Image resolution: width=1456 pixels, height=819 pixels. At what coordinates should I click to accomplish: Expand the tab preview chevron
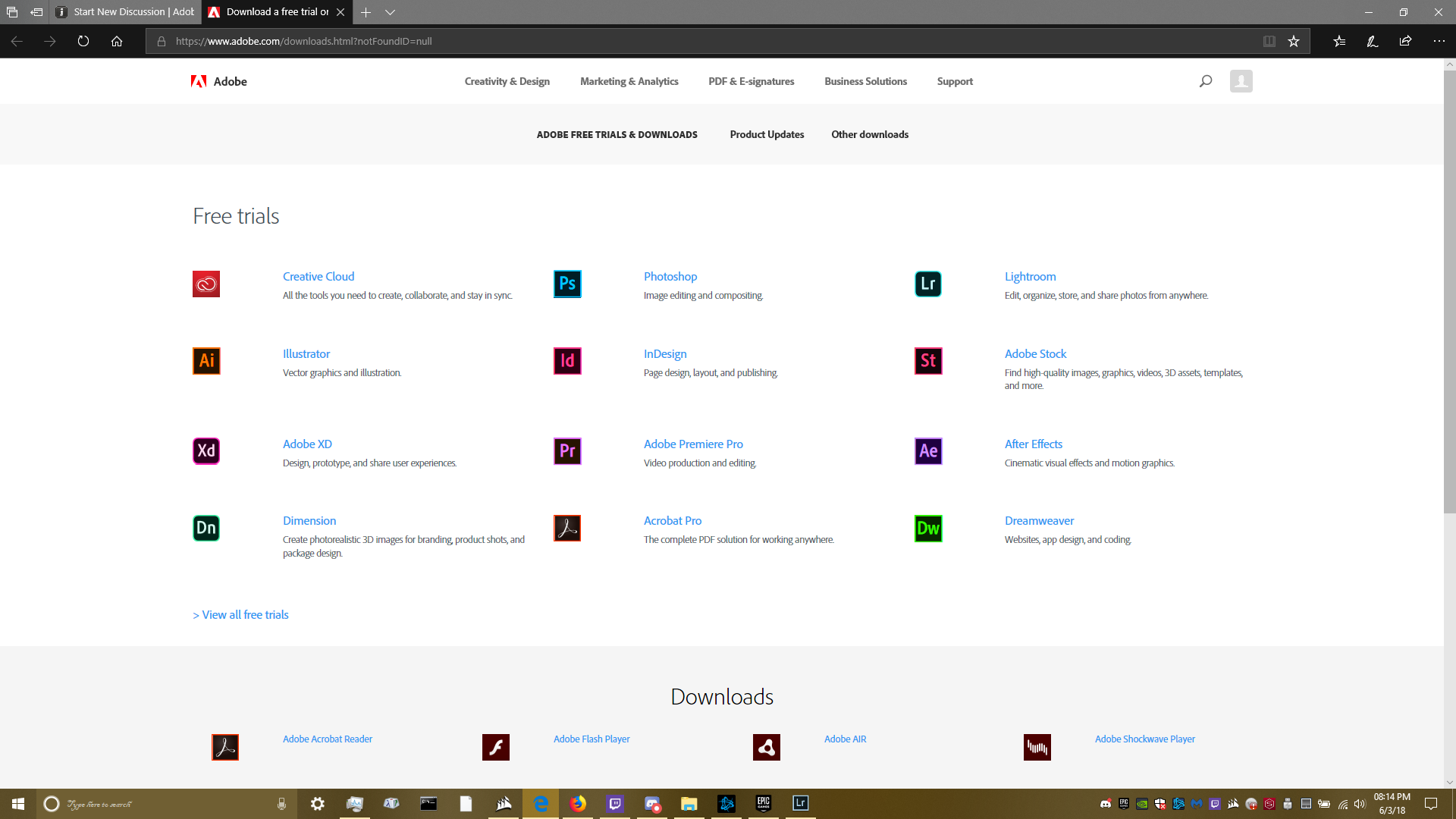pyautogui.click(x=390, y=12)
